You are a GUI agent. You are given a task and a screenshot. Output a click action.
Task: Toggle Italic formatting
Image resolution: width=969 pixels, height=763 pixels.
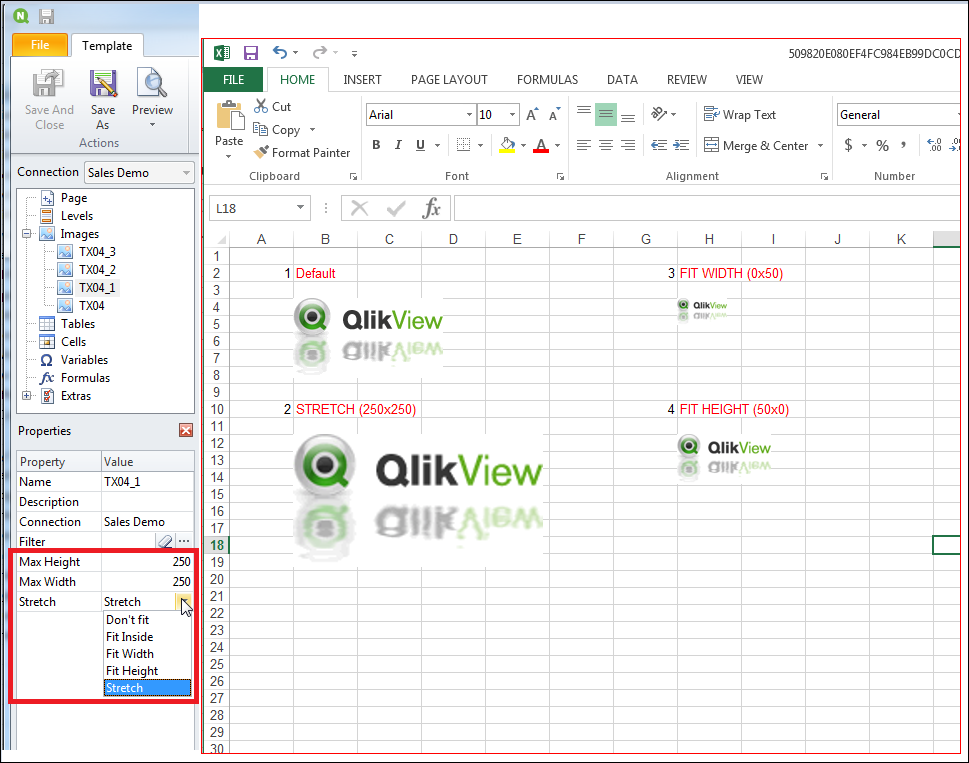point(399,145)
